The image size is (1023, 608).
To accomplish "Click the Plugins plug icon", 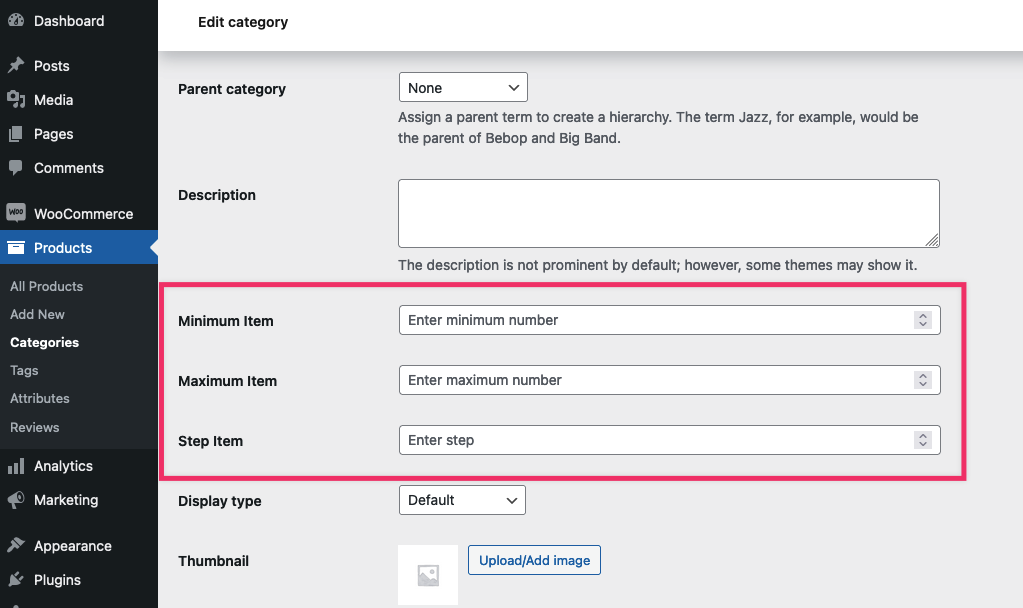I will pyautogui.click(x=16, y=579).
